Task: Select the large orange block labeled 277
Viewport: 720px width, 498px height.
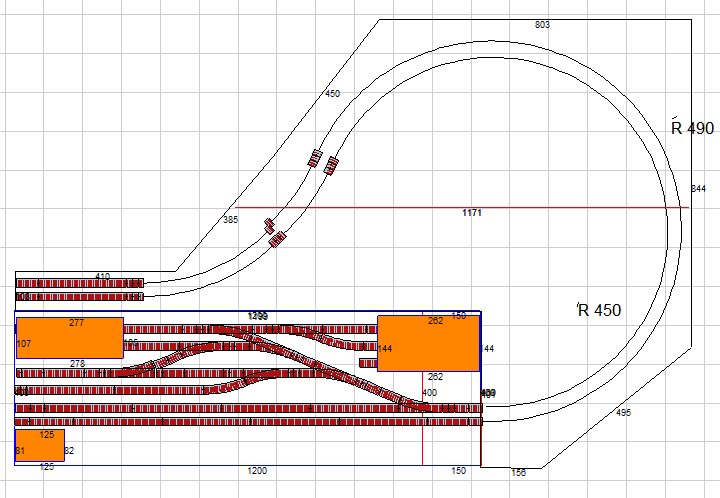Action: click(x=69, y=338)
